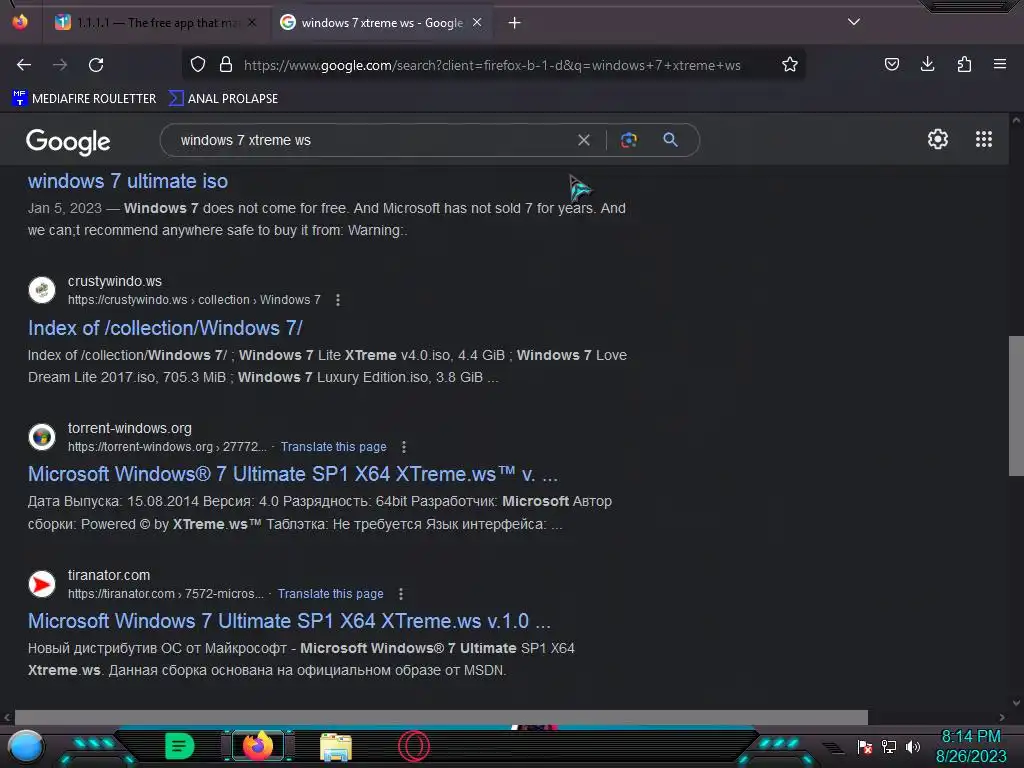Focus the Firefox address bar
Viewport: 1024px width, 768px height.
[x=492, y=65]
